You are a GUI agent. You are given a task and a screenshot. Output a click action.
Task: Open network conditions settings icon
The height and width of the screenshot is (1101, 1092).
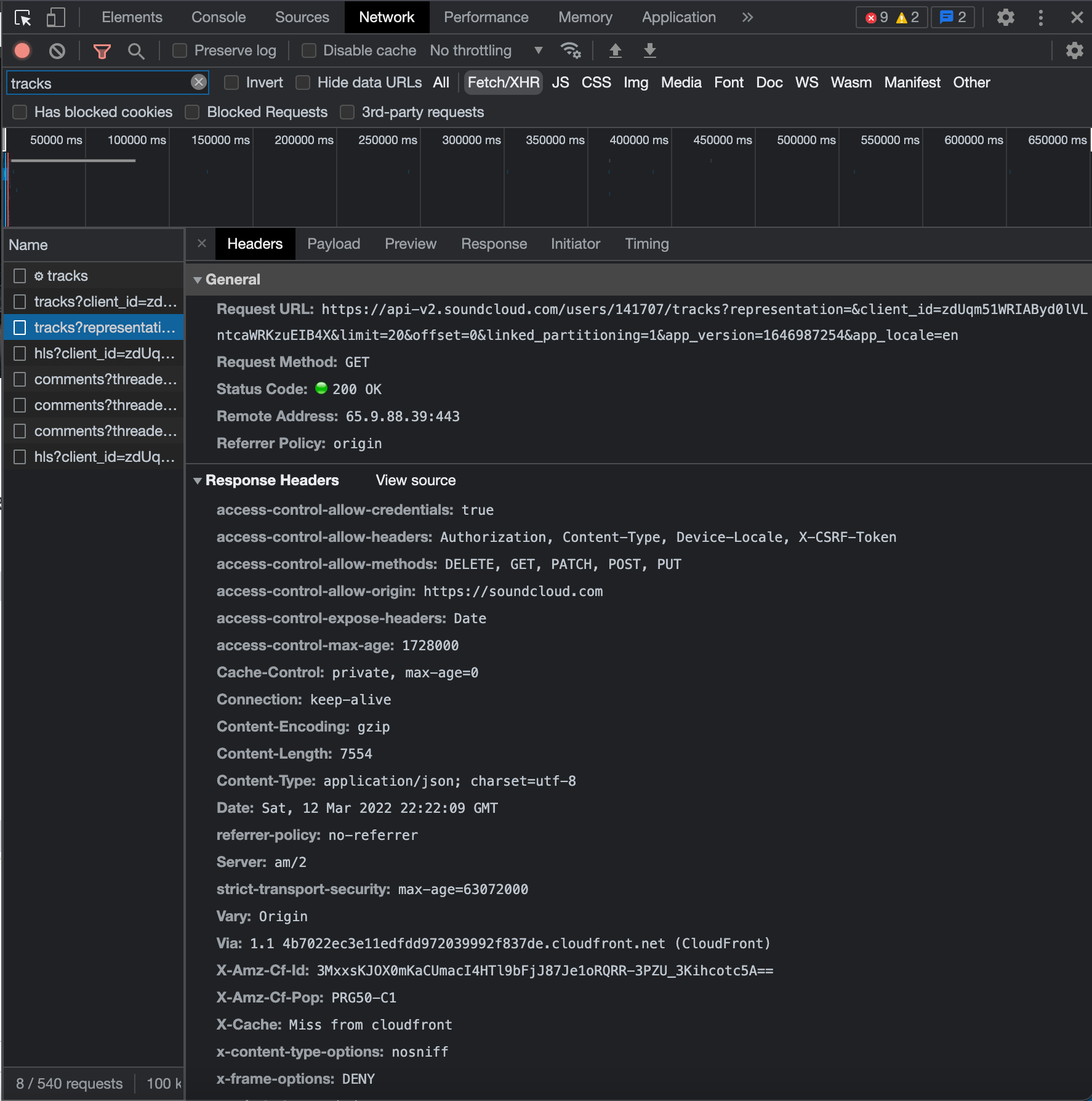571,50
